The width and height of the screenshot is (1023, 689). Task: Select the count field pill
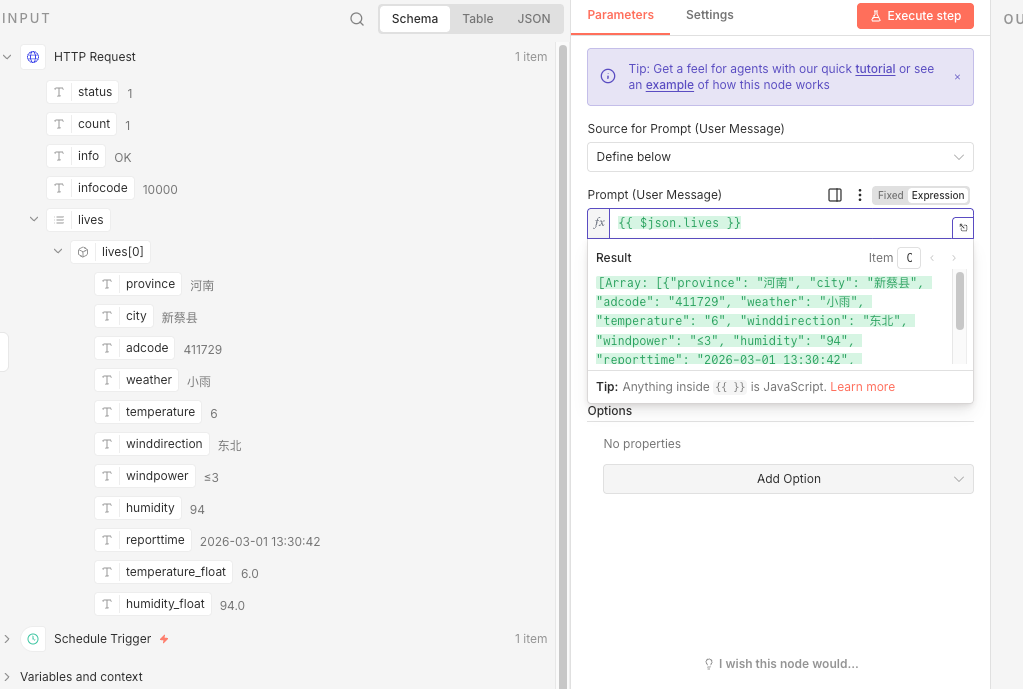(82, 124)
